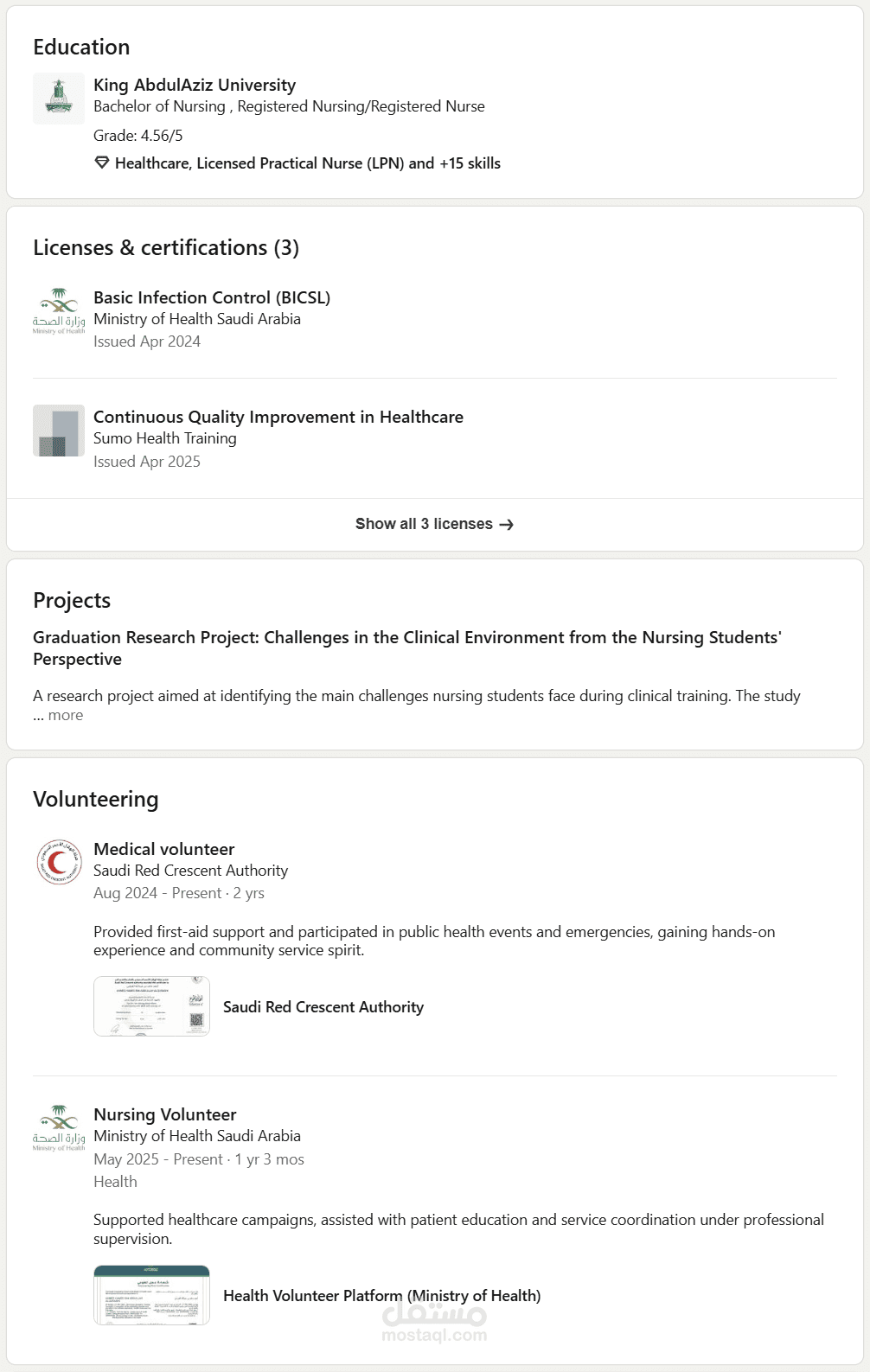Click Ministry of Health logo beside BICSL certification
Screen dimensions: 870x1372
[x=59, y=311]
